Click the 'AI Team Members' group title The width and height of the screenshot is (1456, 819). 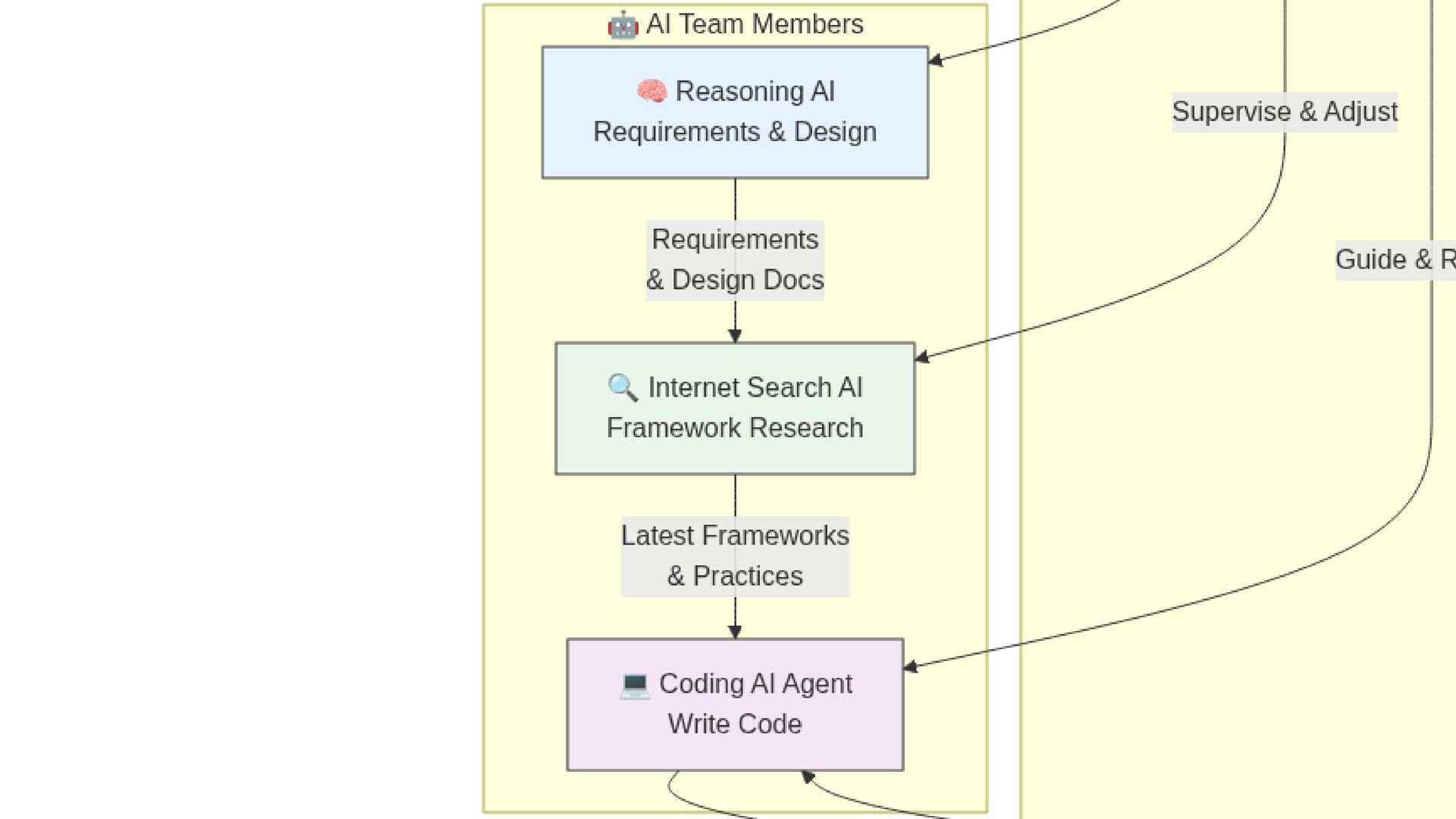[735, 24]
